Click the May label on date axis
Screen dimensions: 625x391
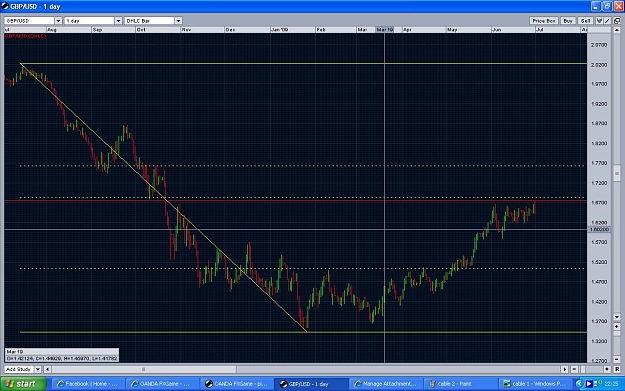[452, 30]
